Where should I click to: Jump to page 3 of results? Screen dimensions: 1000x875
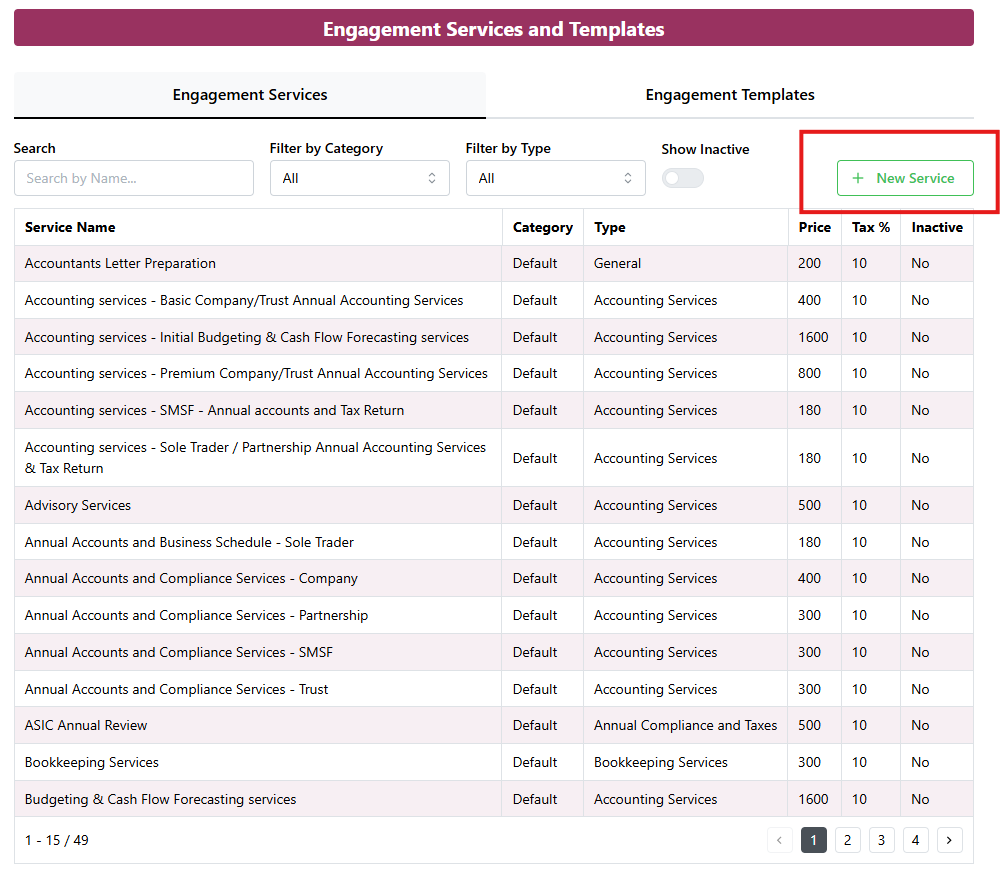tap(881, 840)
